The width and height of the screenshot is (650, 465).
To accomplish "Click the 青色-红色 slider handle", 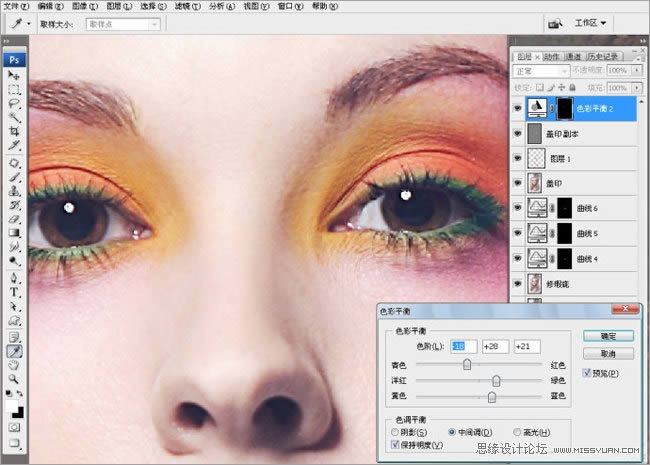I will [x=467, y=364].
